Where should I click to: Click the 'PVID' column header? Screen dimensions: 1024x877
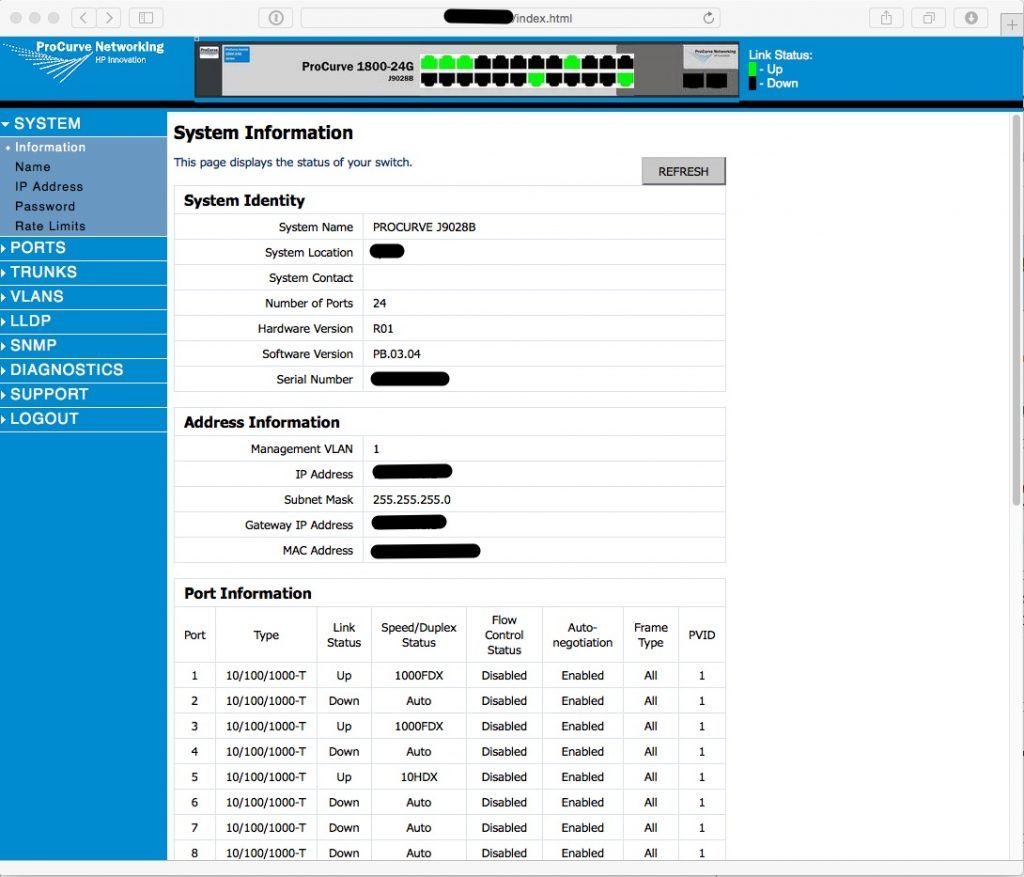pos(702,635)
